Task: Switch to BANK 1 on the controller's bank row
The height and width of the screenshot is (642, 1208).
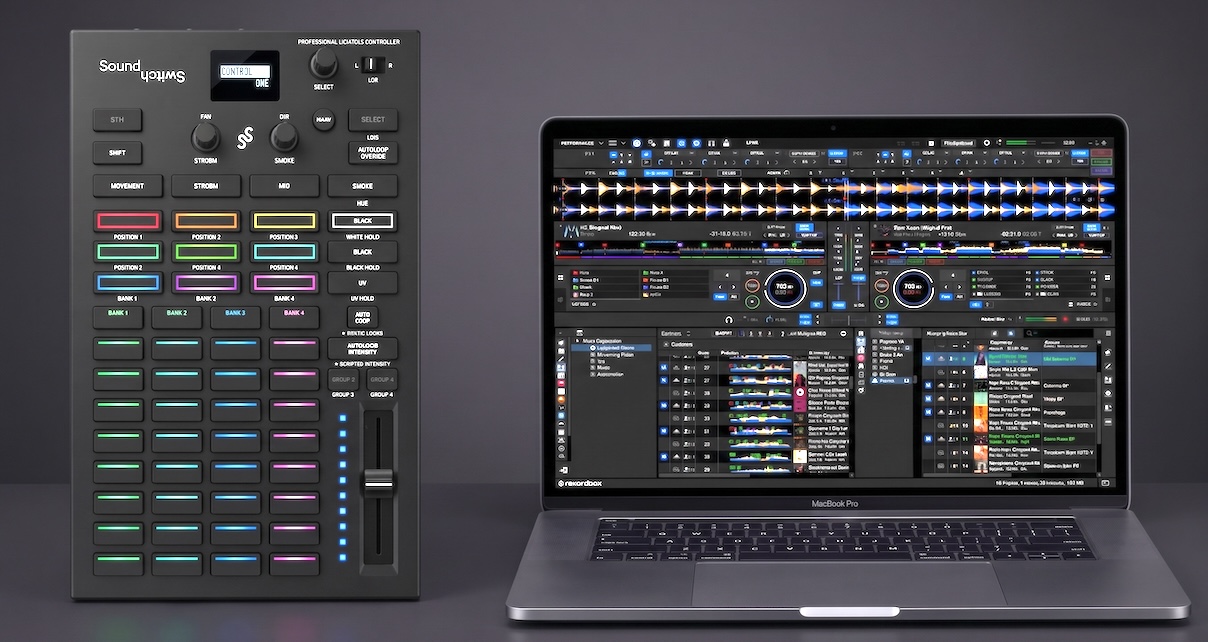Action: pos(118,317)
